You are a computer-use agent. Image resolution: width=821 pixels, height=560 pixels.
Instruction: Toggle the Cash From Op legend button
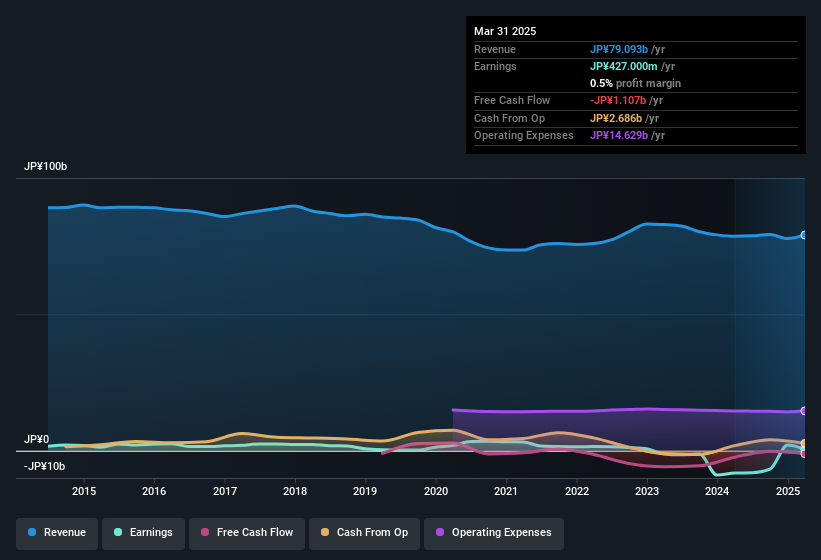(x=364, y=533)
